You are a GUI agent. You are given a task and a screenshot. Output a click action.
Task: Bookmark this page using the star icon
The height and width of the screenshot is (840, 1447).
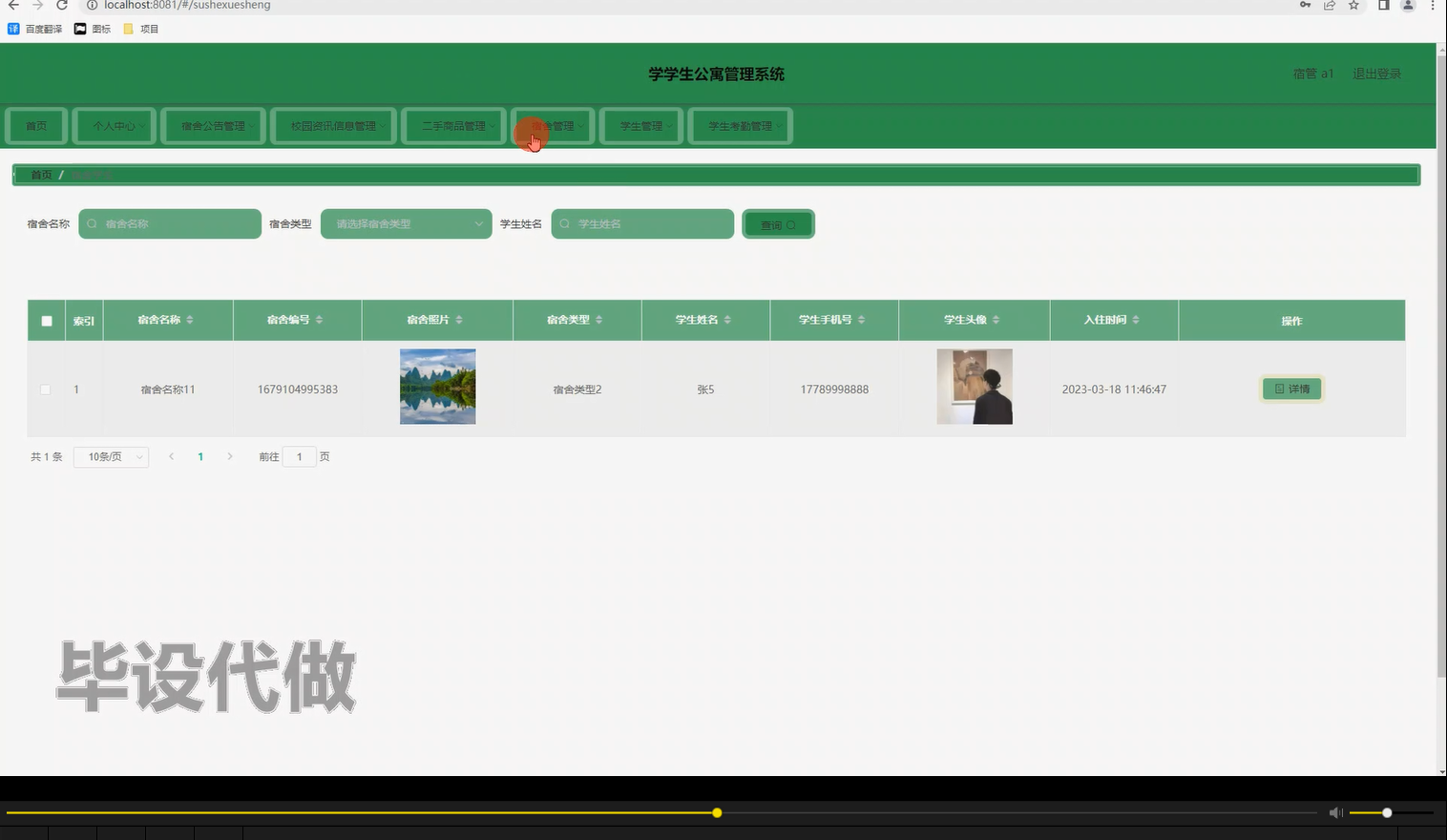coord(1353,6)
